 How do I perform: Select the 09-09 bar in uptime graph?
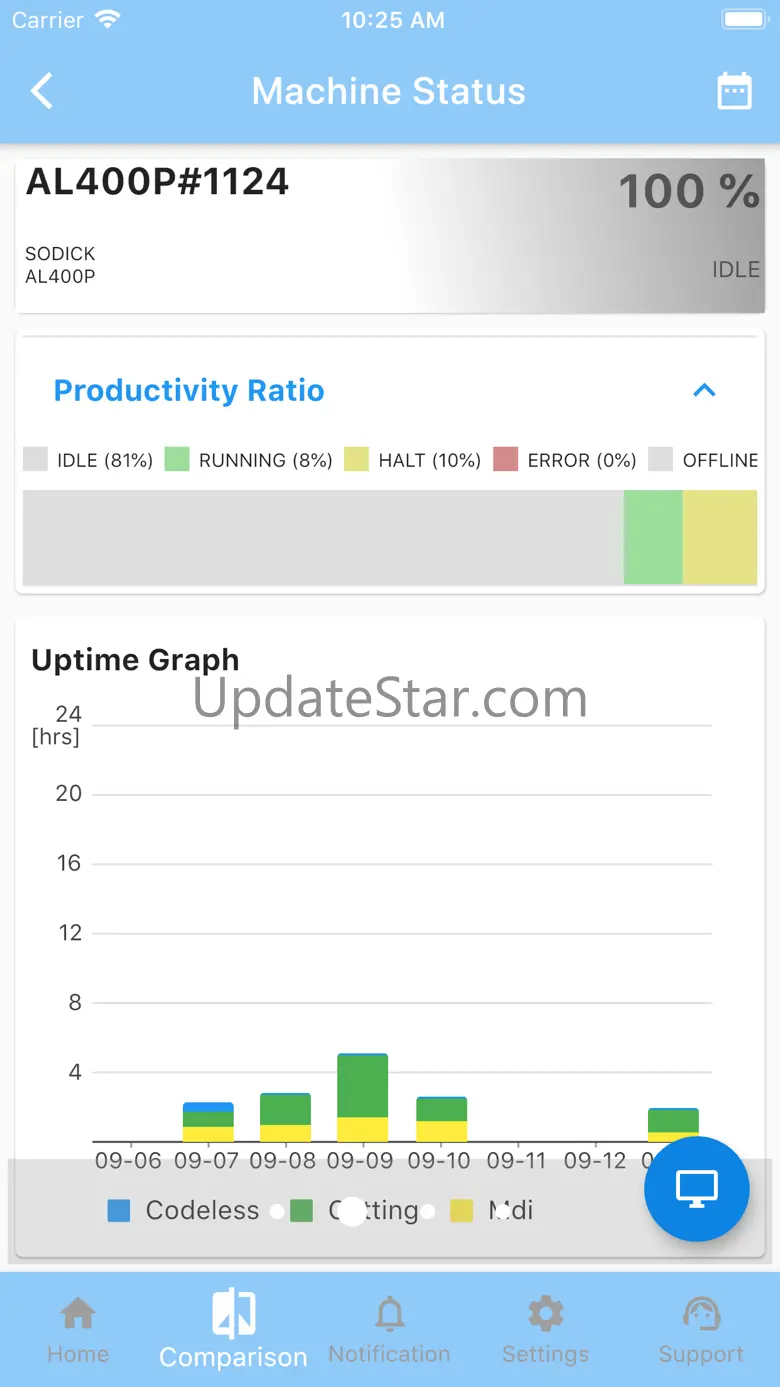point(361,1097)
